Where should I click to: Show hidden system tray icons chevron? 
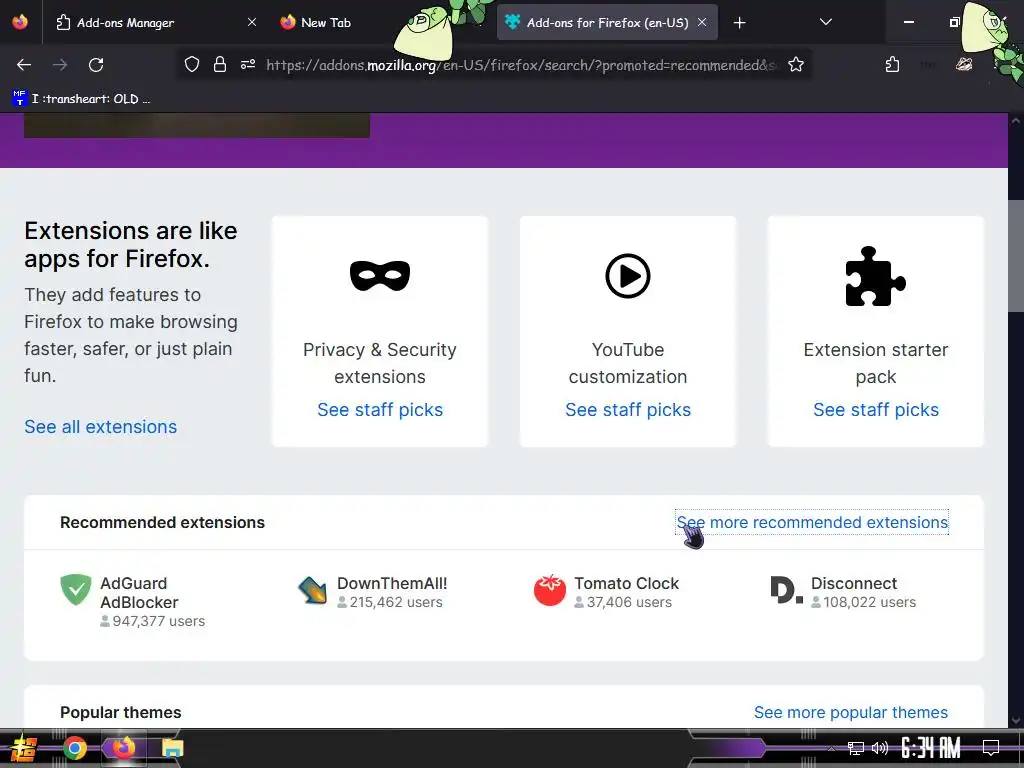click(x=831, y=748)
